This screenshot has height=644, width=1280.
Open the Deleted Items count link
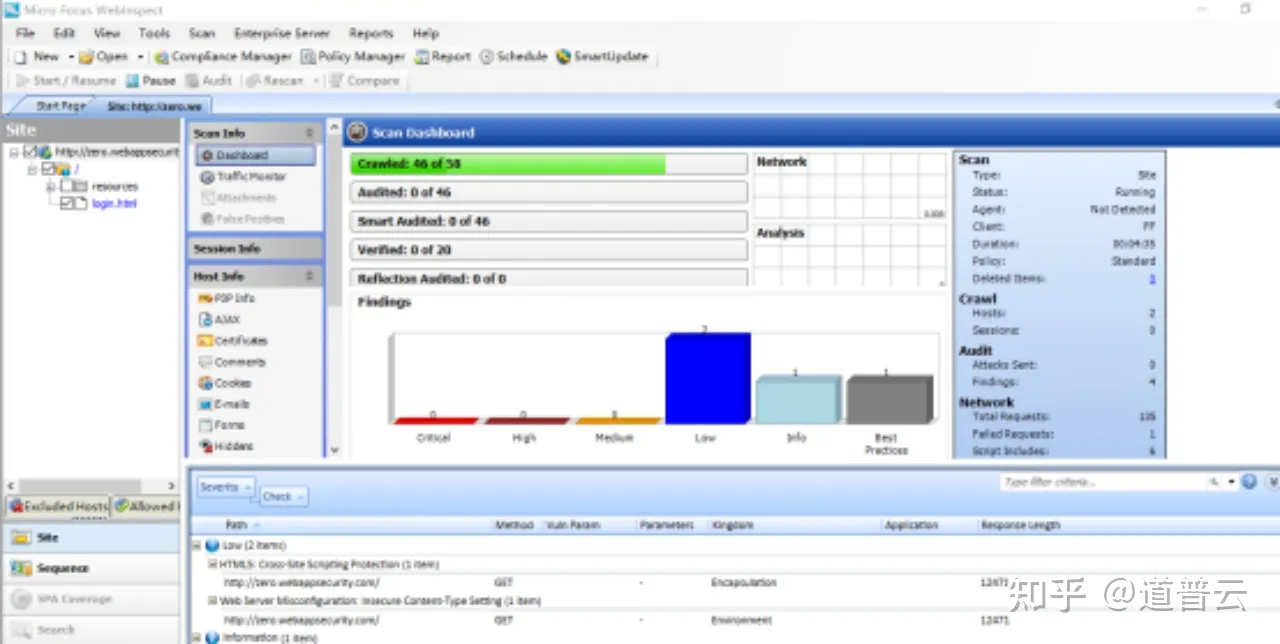pyautogui.click(x=1152, y=279)
